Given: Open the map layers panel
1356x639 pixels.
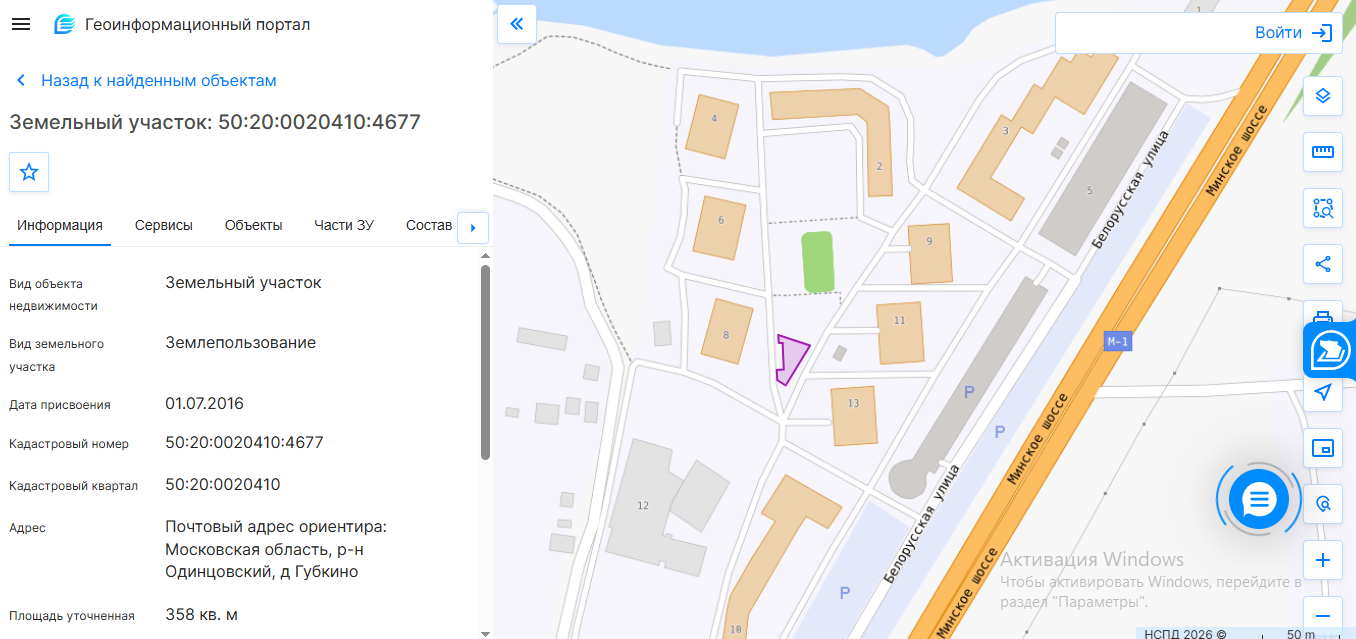Looking at the screenshot, I should pos(1323,96).
